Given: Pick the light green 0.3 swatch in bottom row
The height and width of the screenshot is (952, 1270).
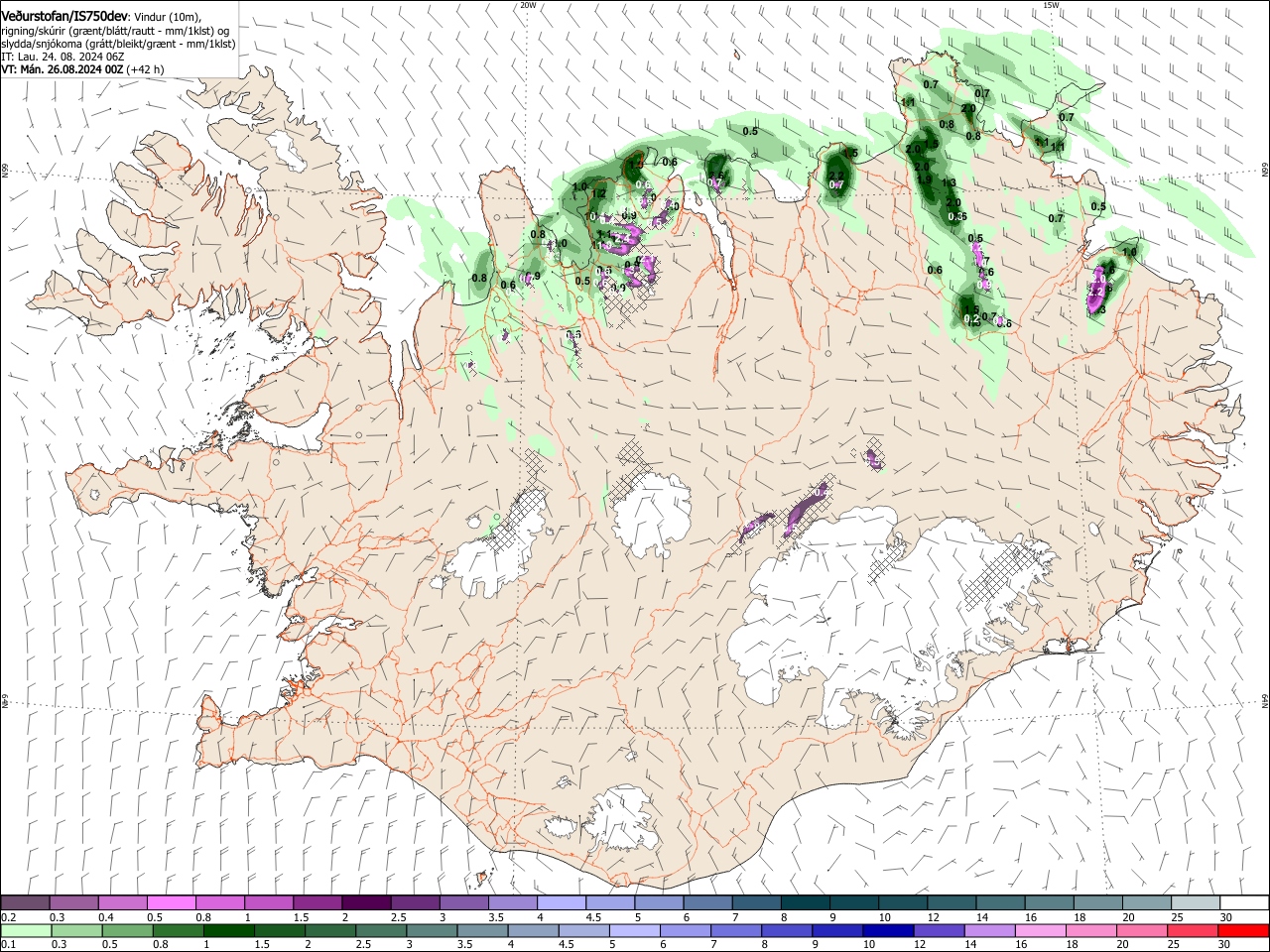Looking at the screenshot, I should tap(77, 930).
